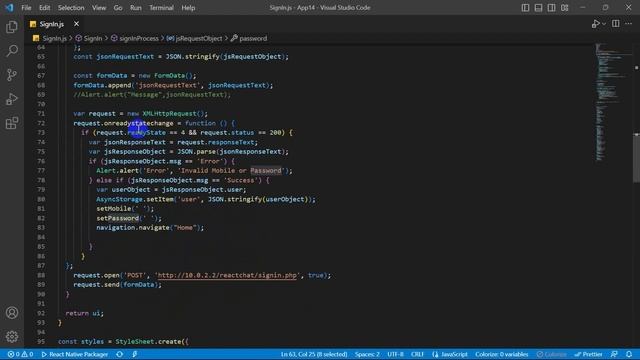Open notifications bell icon
640x360 pixels.
[x=629, y=354]
